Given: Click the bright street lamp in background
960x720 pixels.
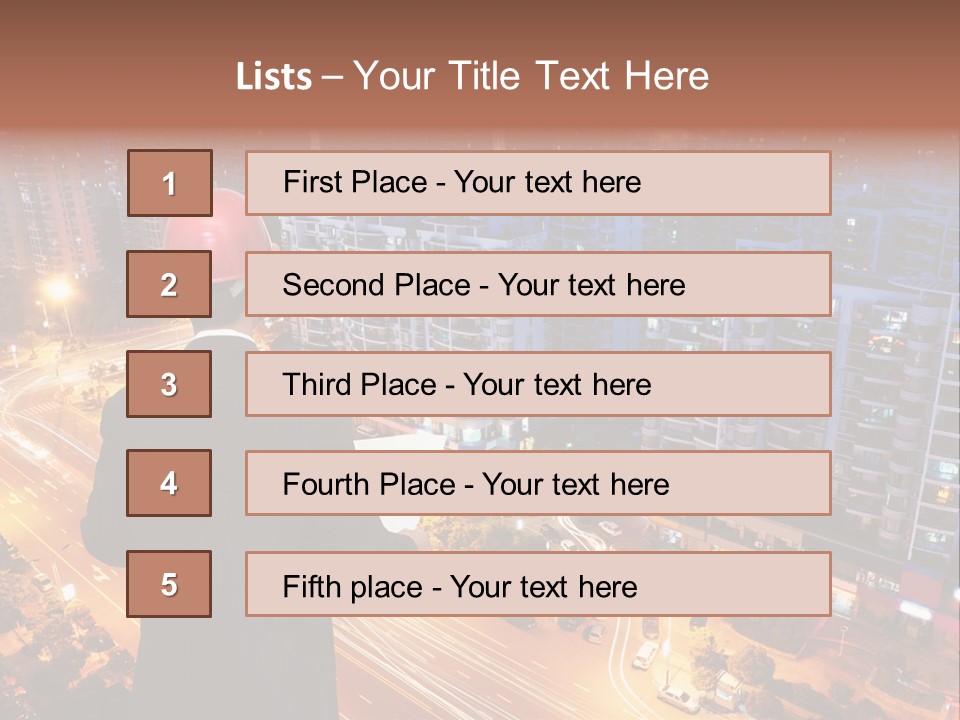Looking at the screenshot, I should coord(59,288).
